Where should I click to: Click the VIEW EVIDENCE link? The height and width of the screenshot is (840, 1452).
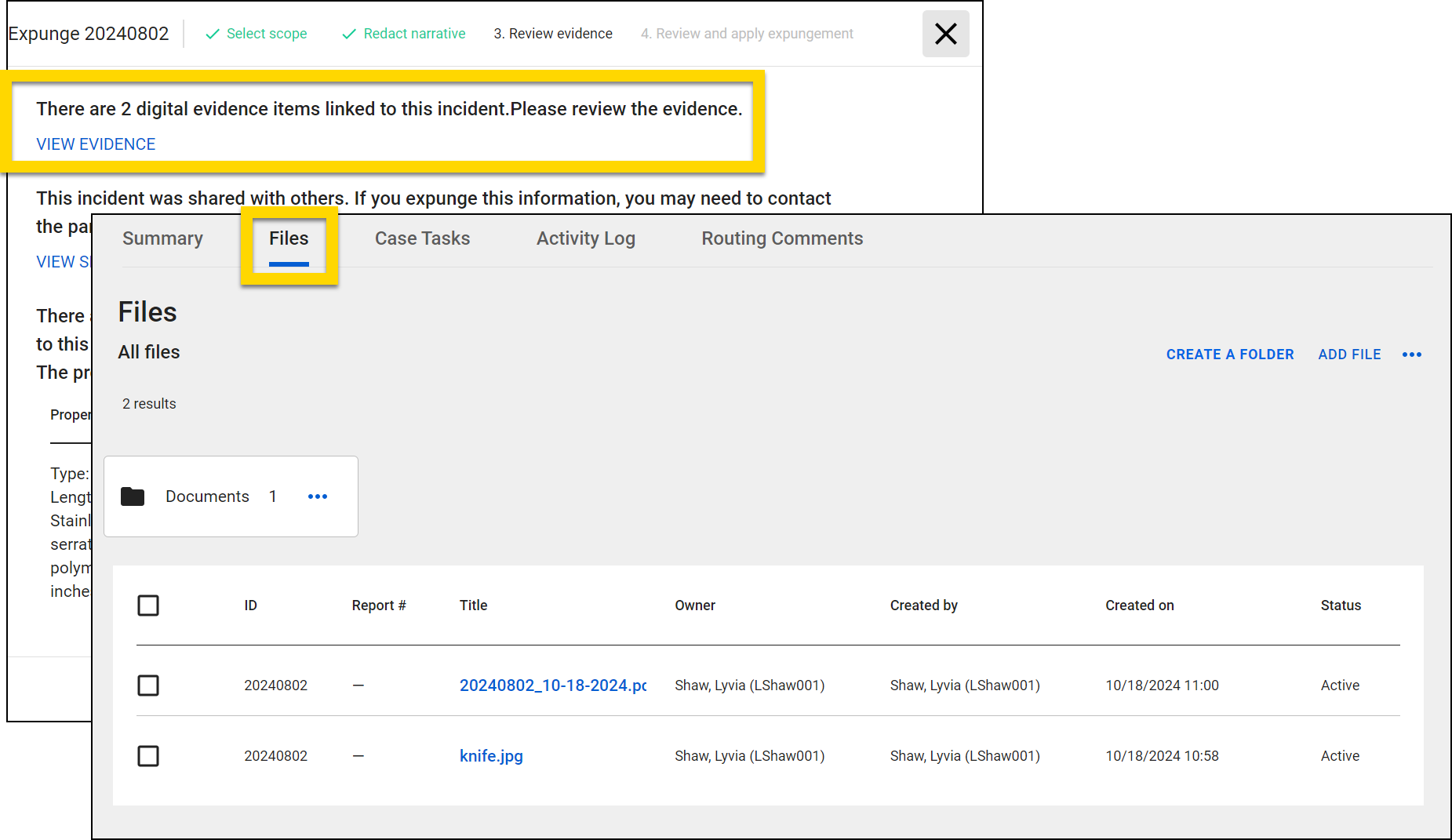click(x=95, y=144)
